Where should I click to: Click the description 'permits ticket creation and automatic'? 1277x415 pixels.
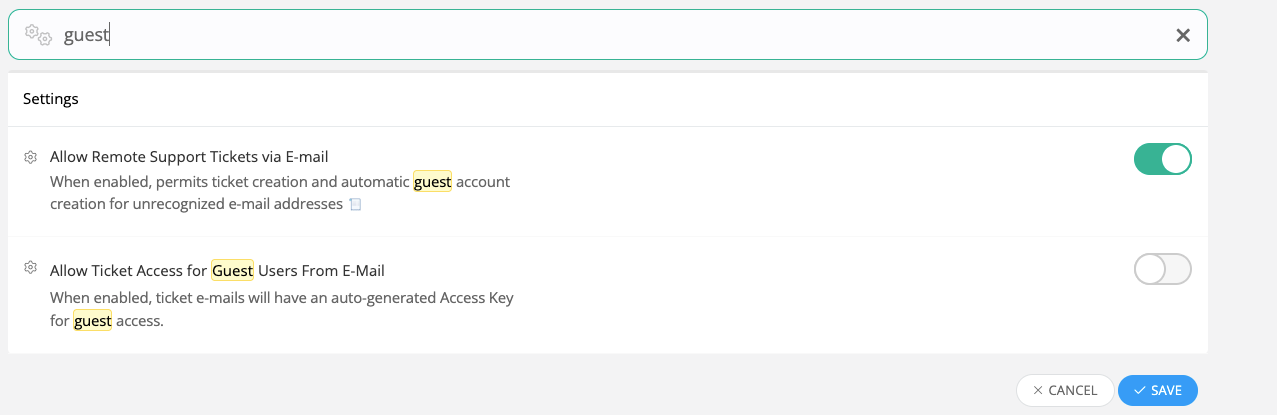pyautogui.click(x=280, y=182)
